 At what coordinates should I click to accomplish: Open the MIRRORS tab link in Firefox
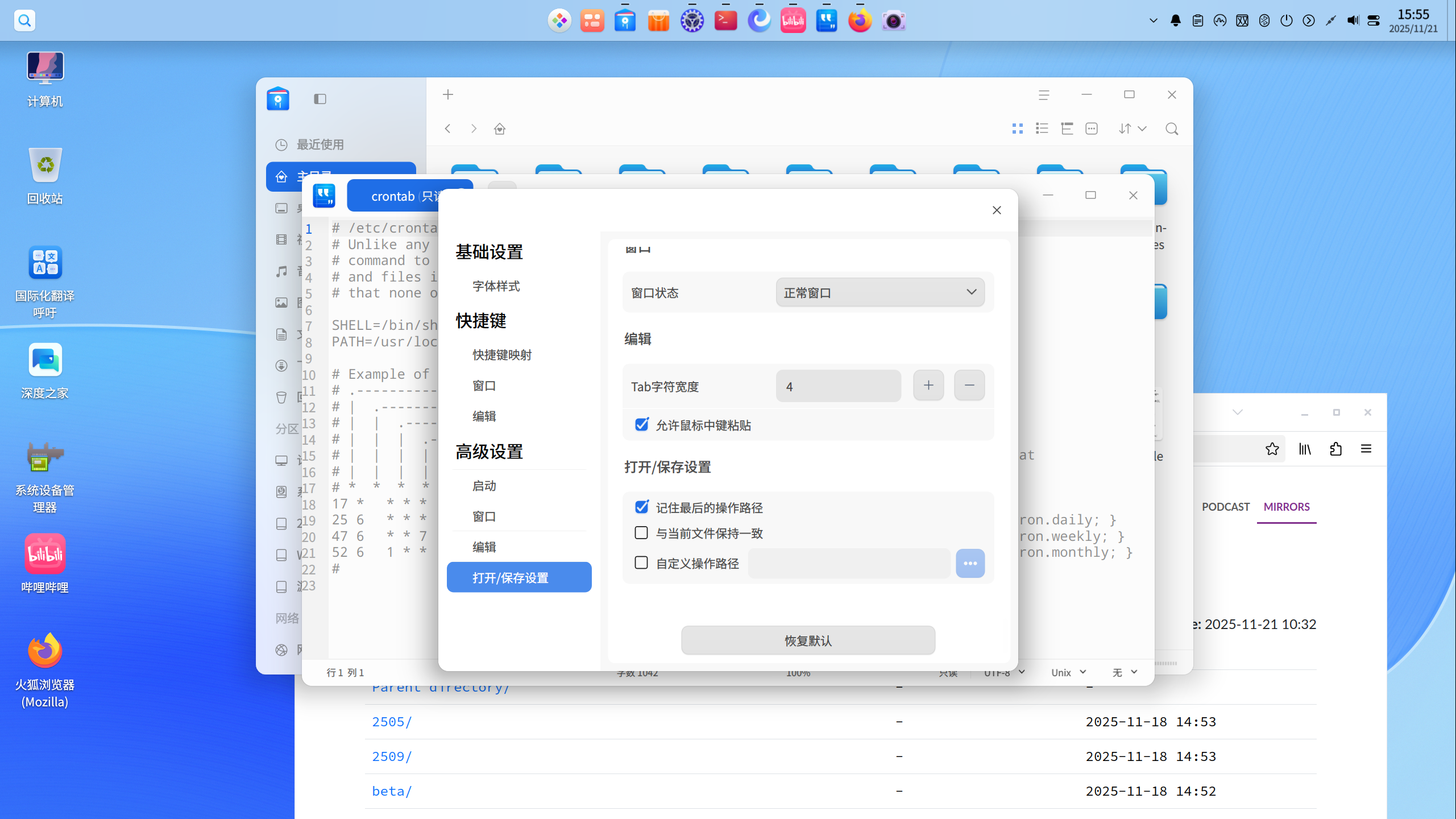point(1287,507)
